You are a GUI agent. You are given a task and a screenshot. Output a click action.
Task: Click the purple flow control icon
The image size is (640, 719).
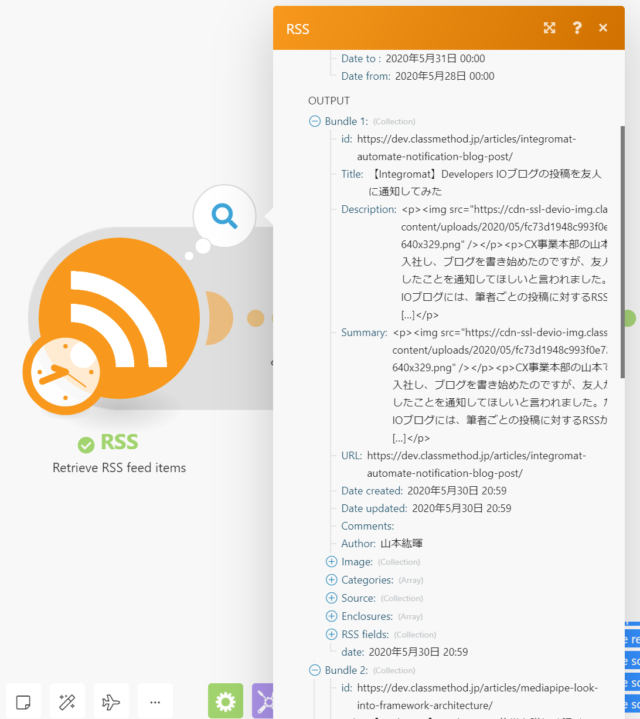pyautogui.click(x=263, y=701)
